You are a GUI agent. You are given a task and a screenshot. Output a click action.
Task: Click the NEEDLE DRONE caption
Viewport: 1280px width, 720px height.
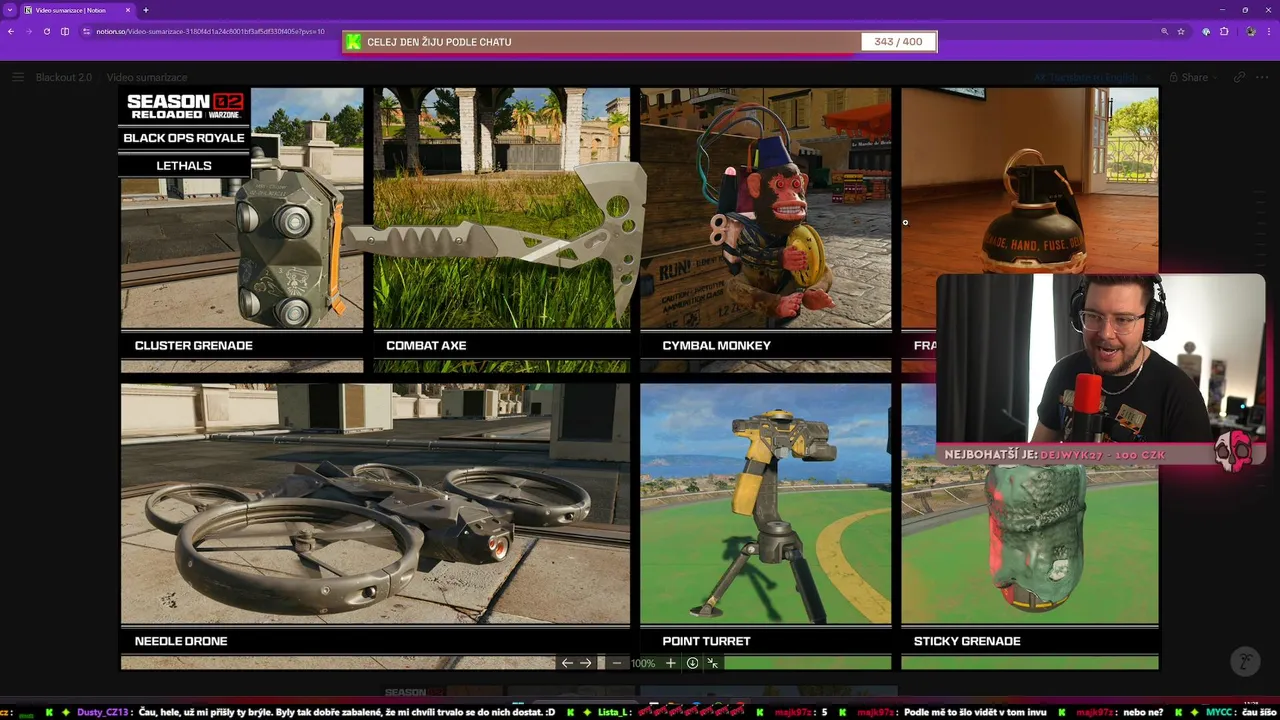coord(181,642)
